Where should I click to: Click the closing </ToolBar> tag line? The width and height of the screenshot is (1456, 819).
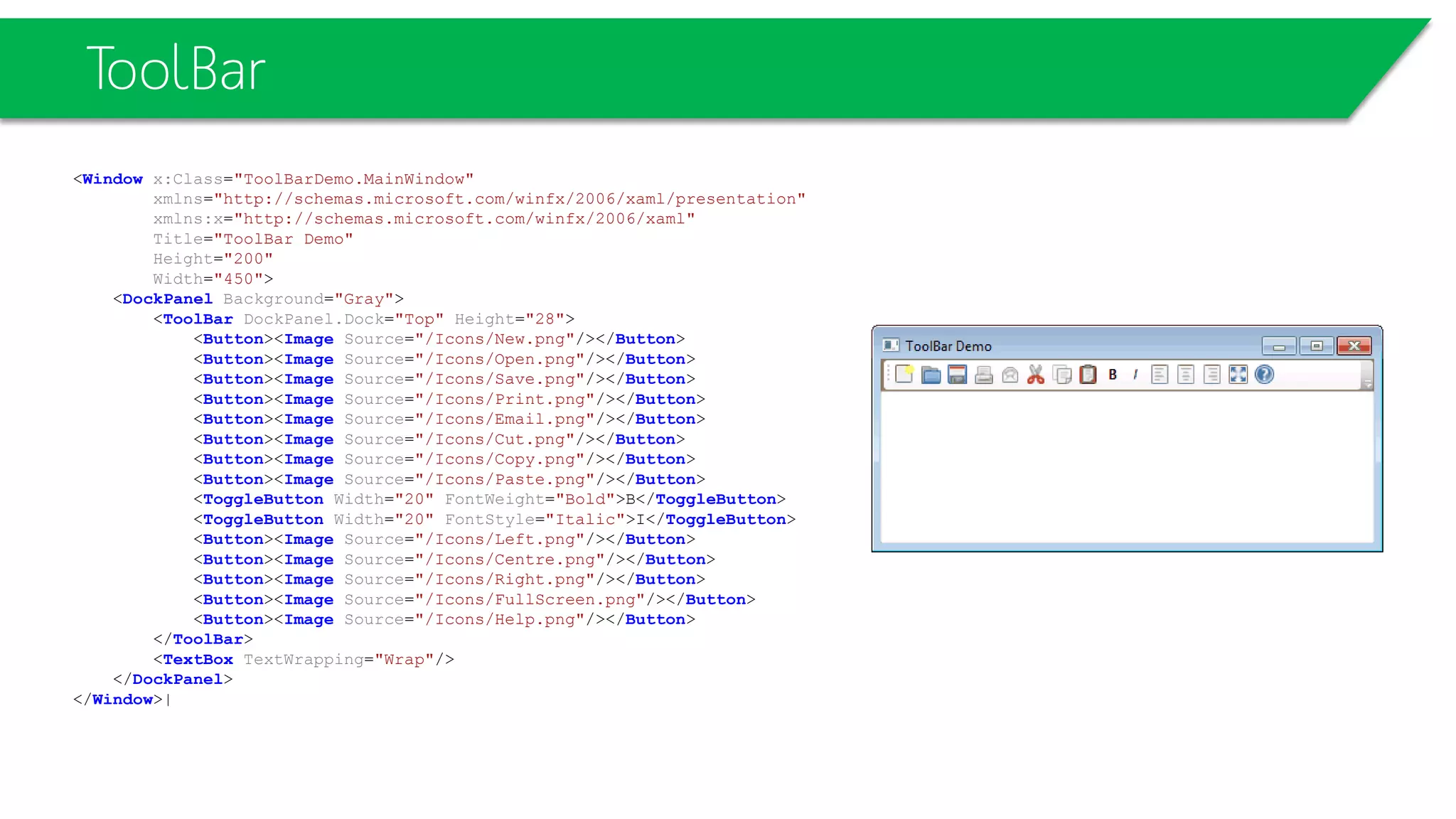pos(203,639)
